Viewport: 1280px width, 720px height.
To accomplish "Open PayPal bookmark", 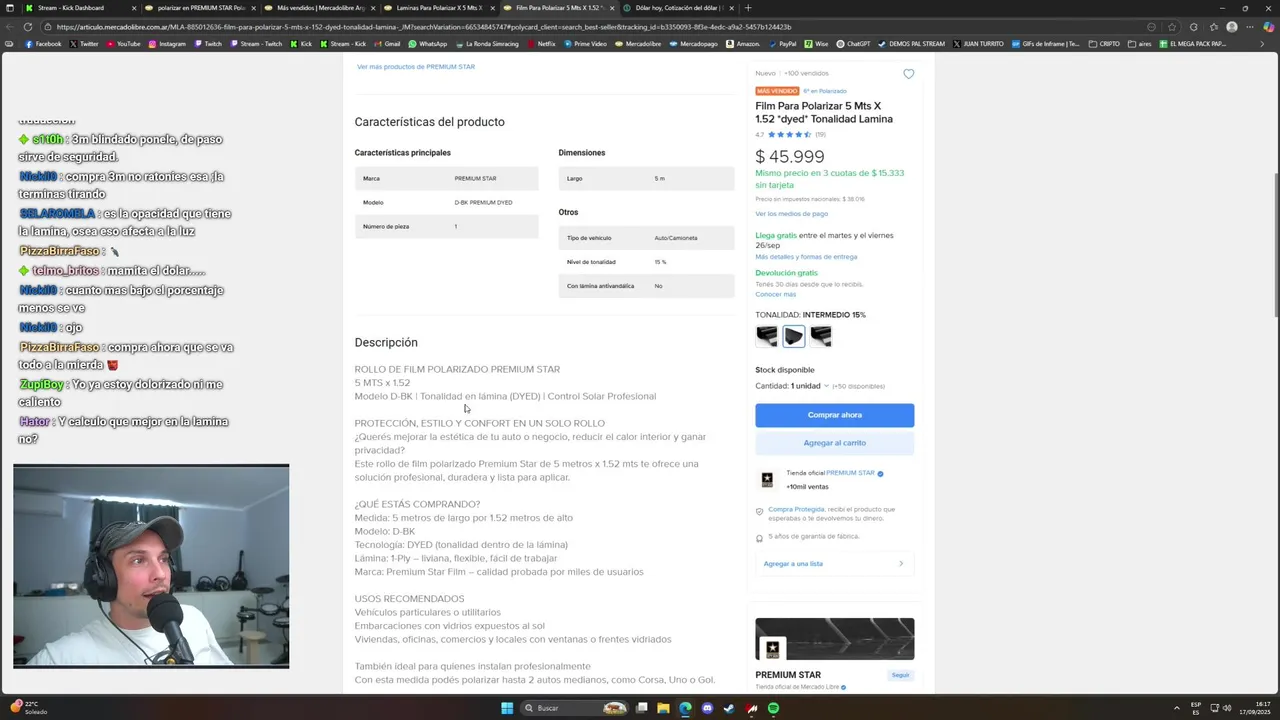I will coord(782,44).
